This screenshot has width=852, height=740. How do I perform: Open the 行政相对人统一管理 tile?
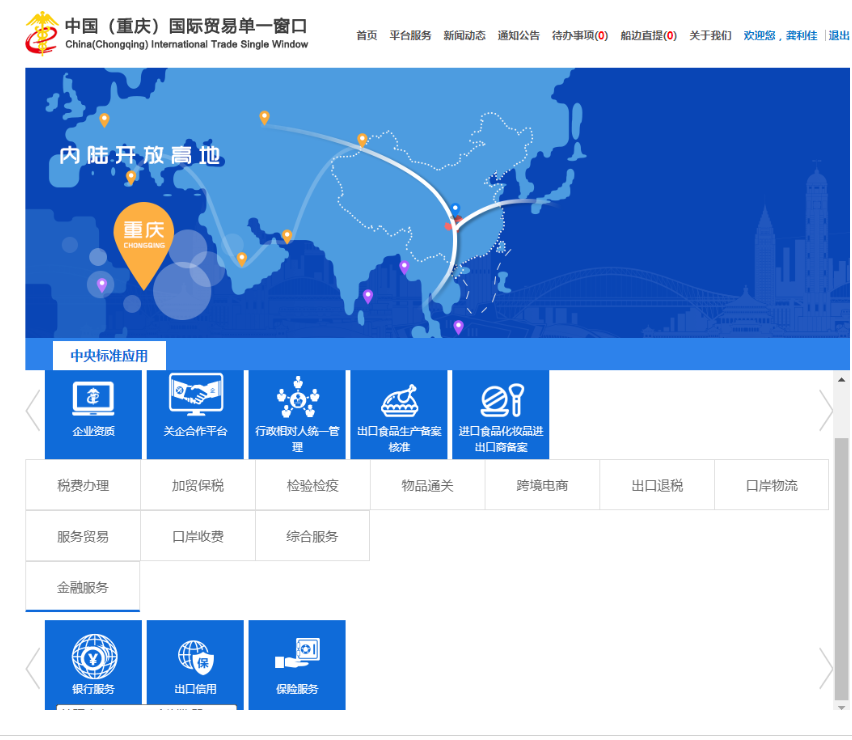[x=297, y=414]
